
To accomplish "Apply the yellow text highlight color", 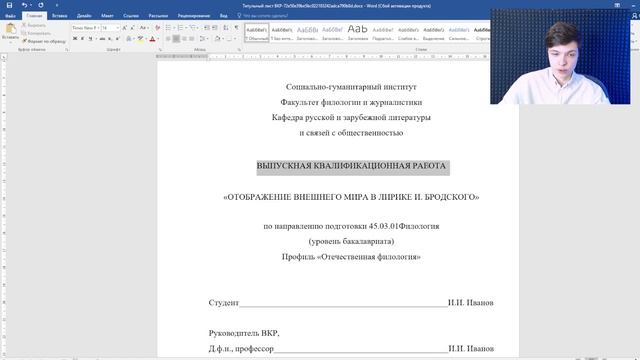I will coord(140,39).
